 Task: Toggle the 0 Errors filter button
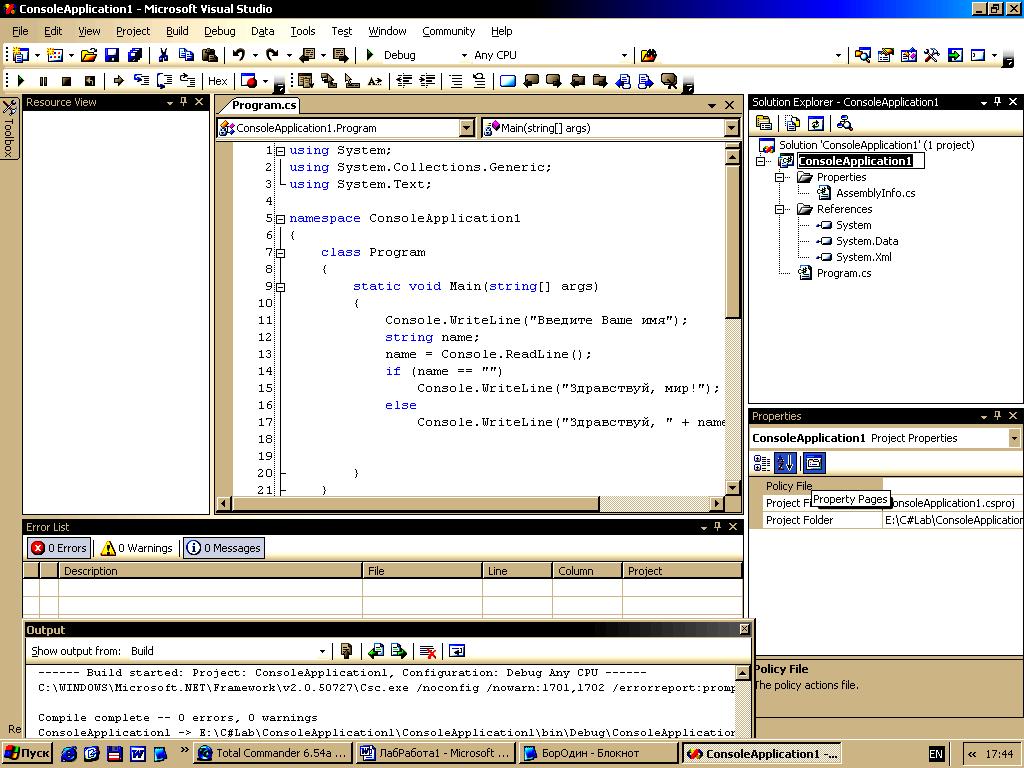59,548
